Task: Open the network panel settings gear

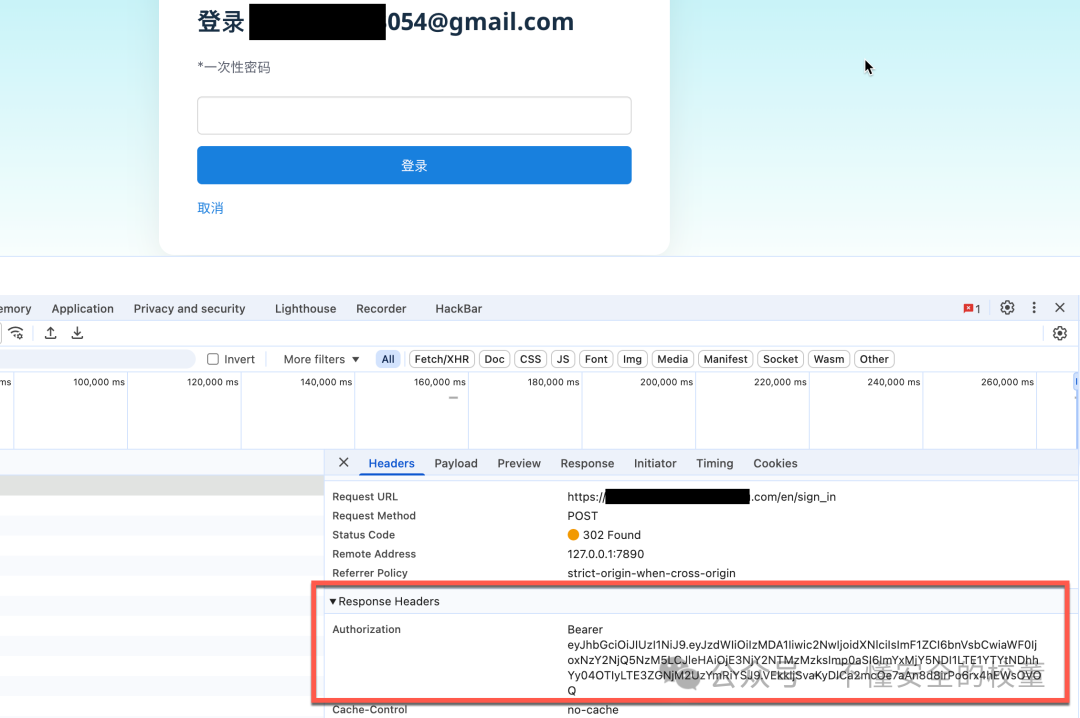Action: (1060, 333)
